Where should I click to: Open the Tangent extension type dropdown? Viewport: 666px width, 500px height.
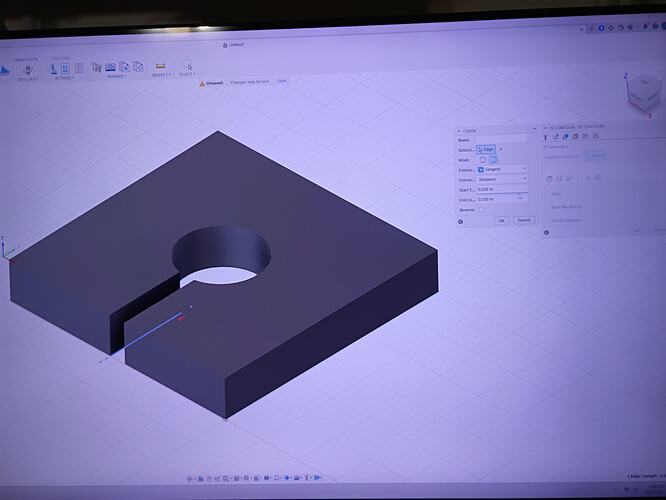(x=502, y=169)
